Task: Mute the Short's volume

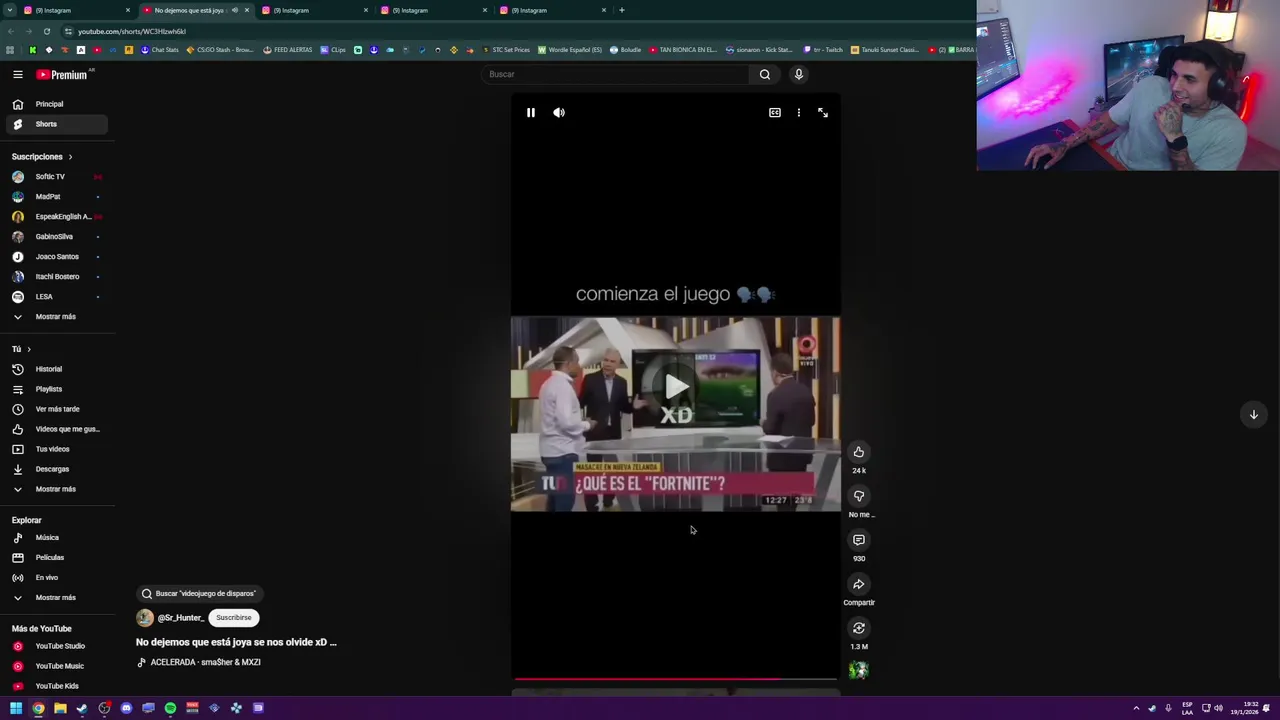Action: pos(559,113)
